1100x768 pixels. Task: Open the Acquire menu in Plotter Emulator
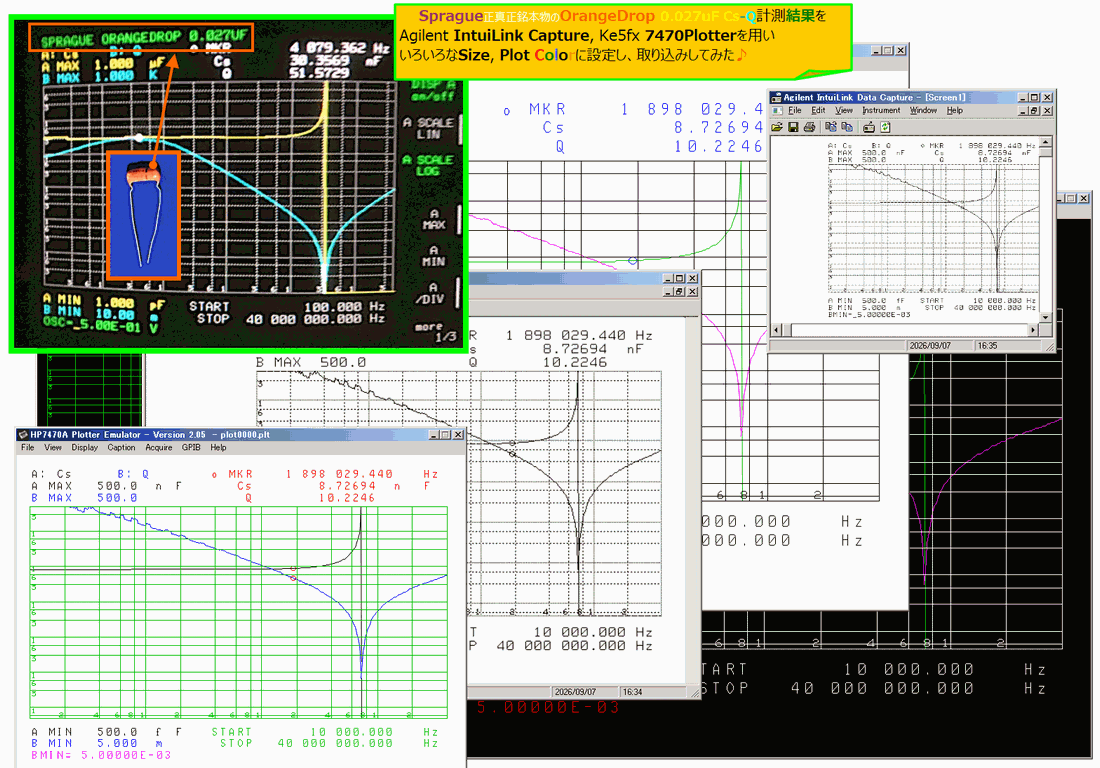(x=159, y=447)
